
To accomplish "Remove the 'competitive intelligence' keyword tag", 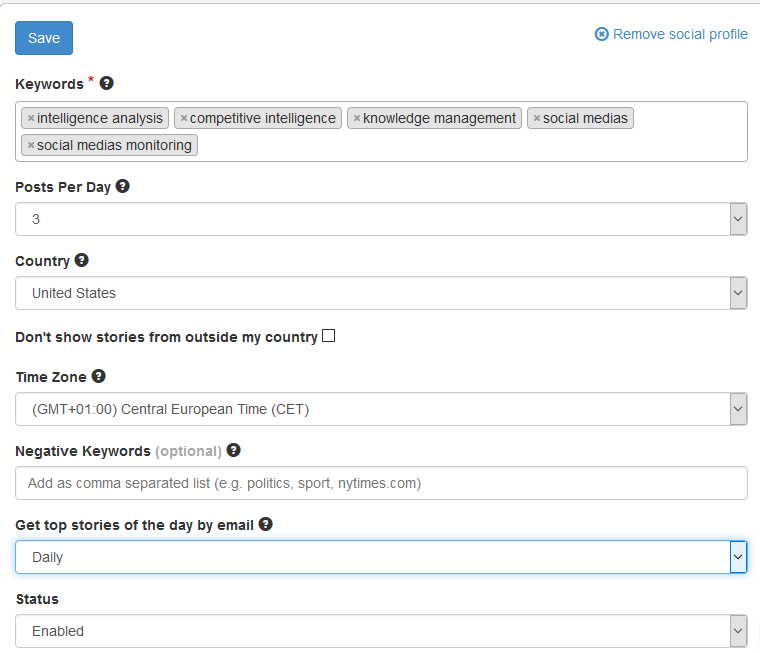I will [x=184, y=118].
